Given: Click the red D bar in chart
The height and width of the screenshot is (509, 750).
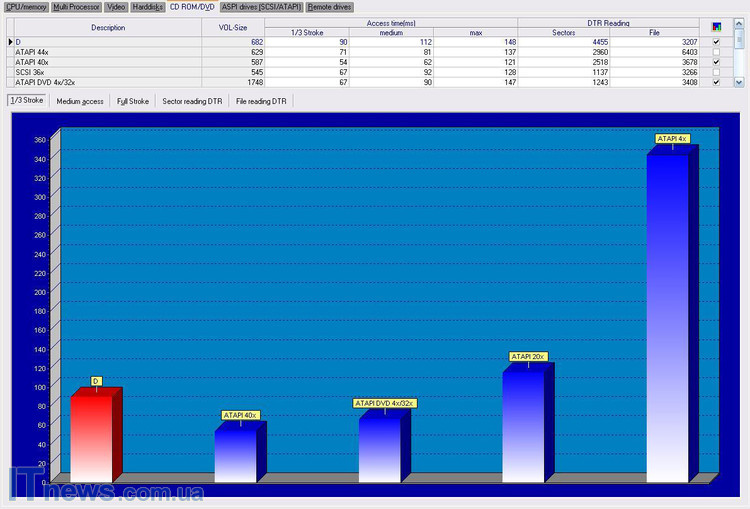Looking at the screenshot, I should point(90,438).
